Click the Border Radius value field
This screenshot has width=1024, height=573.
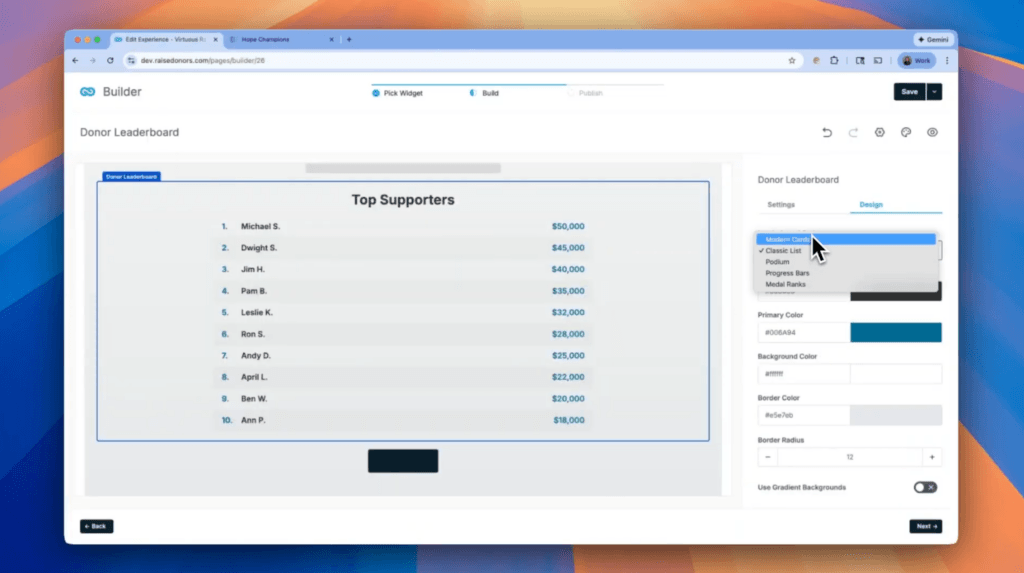point(850,457)
